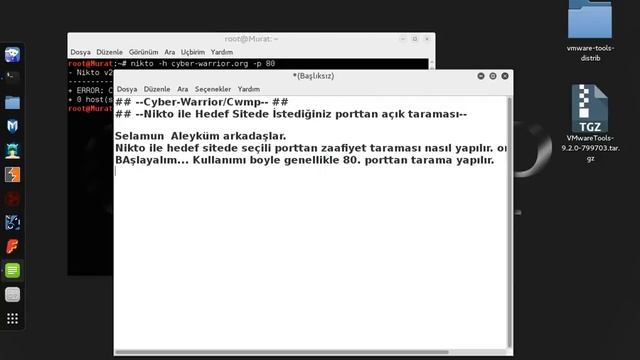Click the Başlıksız editor title bar

[x=313, y=76]
